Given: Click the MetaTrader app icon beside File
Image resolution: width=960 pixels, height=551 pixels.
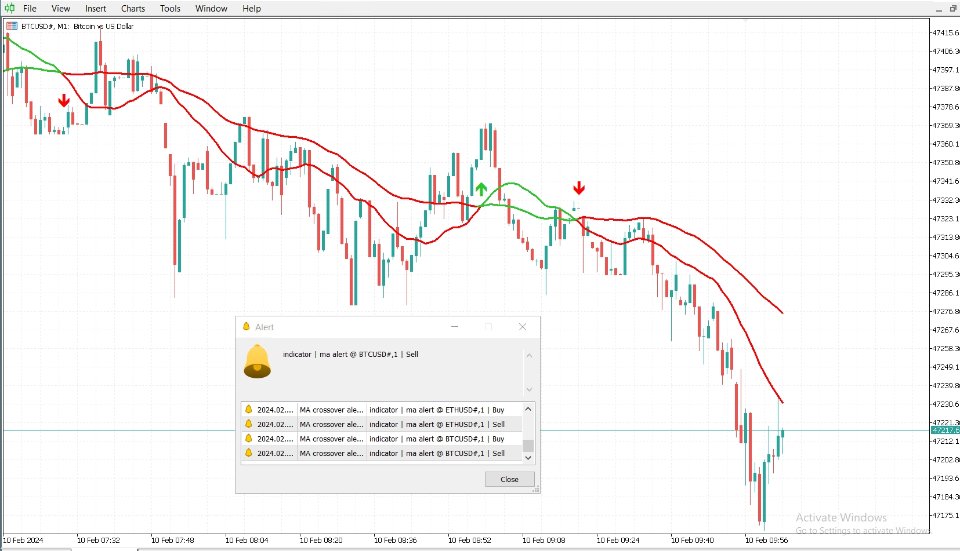Looking at the screenshot, I should (x=10, y=9).
